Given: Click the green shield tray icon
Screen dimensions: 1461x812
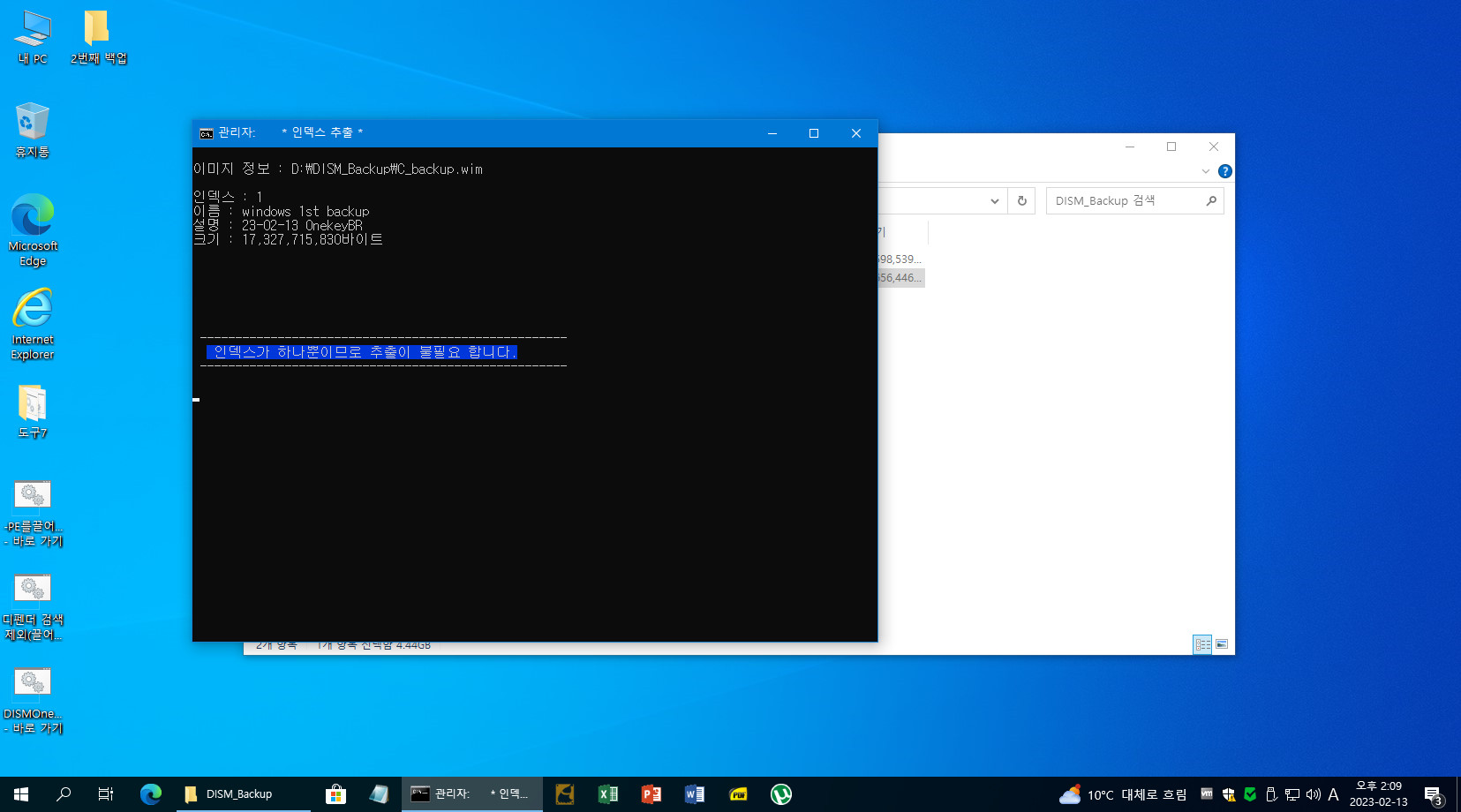Looking at the screenshot, I should [x=1250, y=794].
